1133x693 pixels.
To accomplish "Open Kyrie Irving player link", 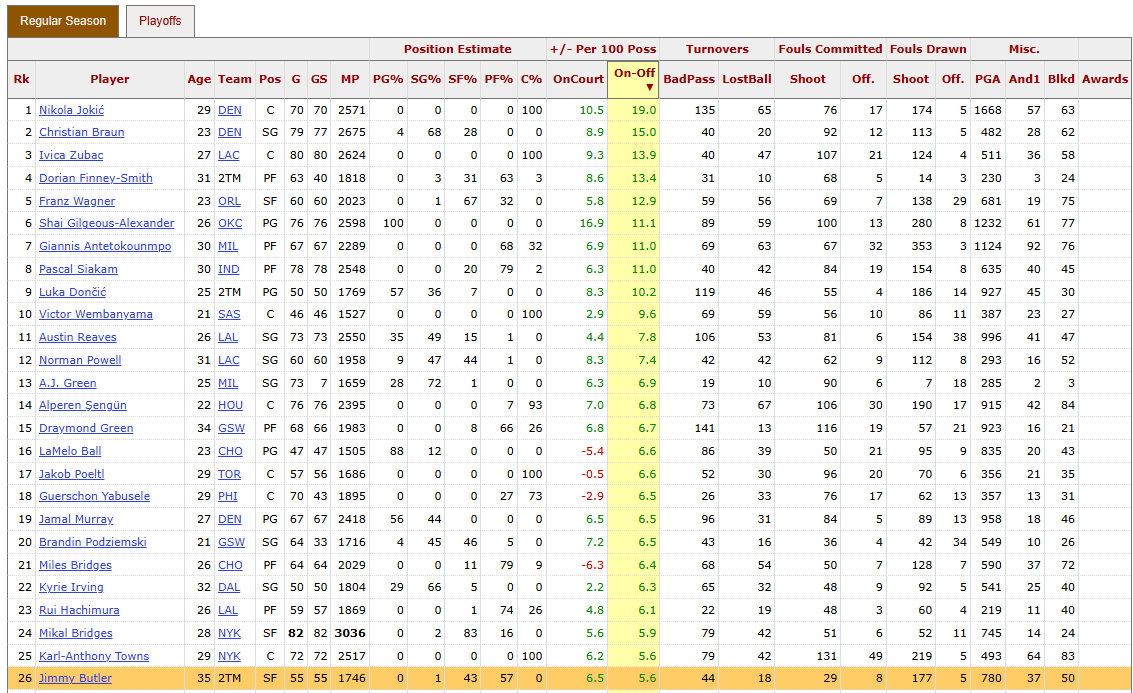I will click(x=72, y=587).
